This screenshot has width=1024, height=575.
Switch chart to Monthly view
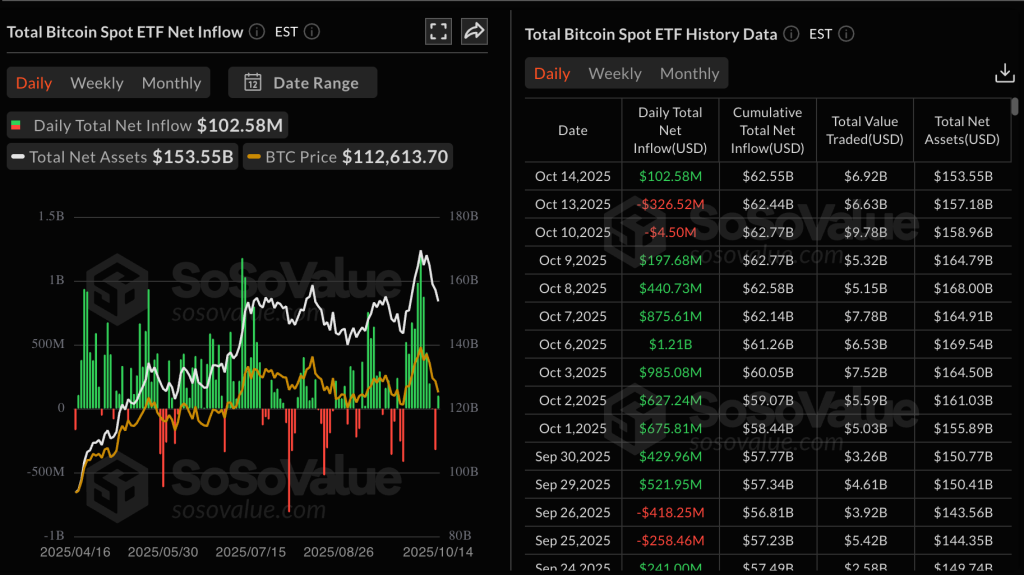(x=171, y=83)
